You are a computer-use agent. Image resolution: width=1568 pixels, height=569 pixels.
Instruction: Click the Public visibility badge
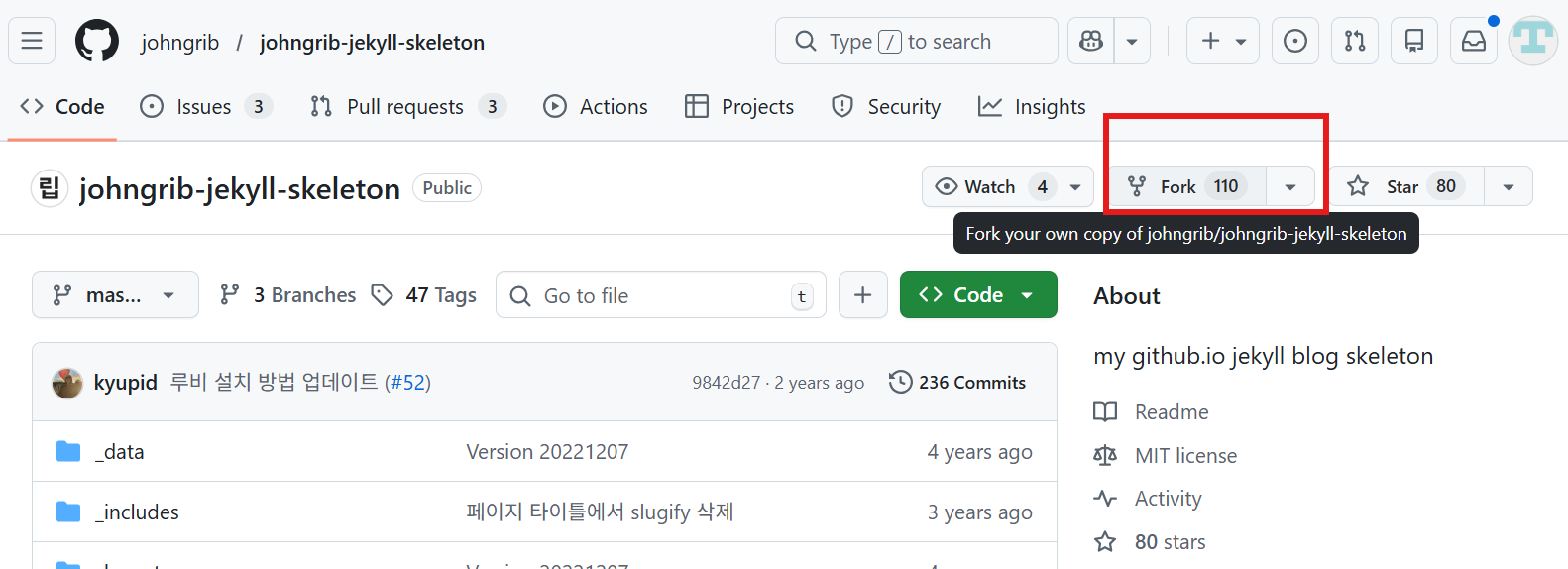[447, 187]
